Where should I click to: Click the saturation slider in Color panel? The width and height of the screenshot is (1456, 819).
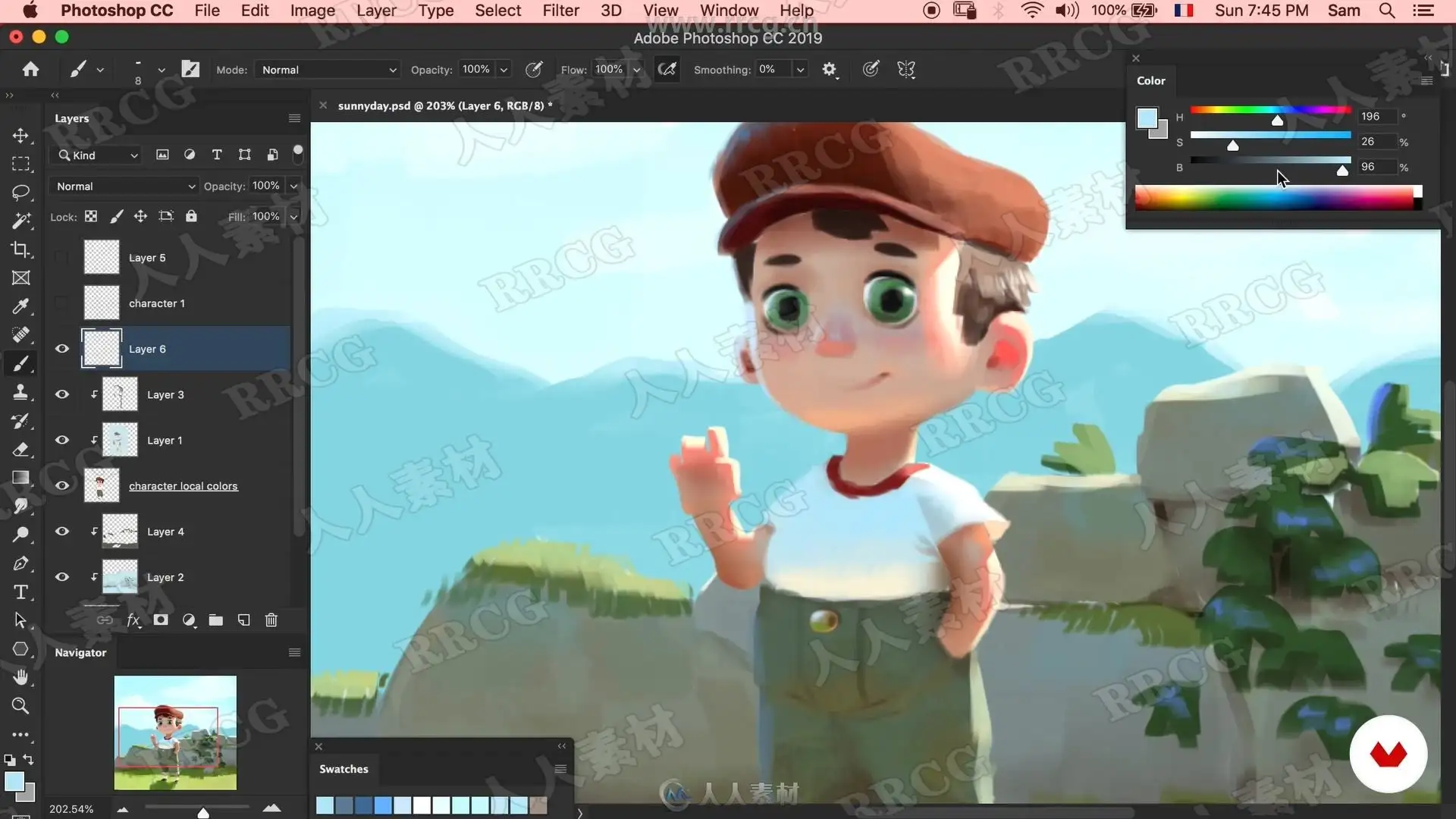(1270, 136)
